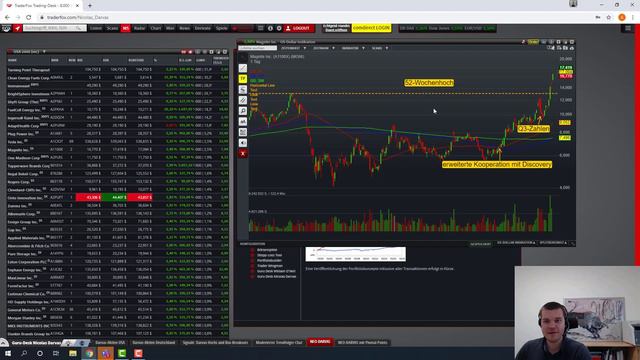Select the trend line drawing tool in chart
The image size is (640, 360).
point(242,68)
